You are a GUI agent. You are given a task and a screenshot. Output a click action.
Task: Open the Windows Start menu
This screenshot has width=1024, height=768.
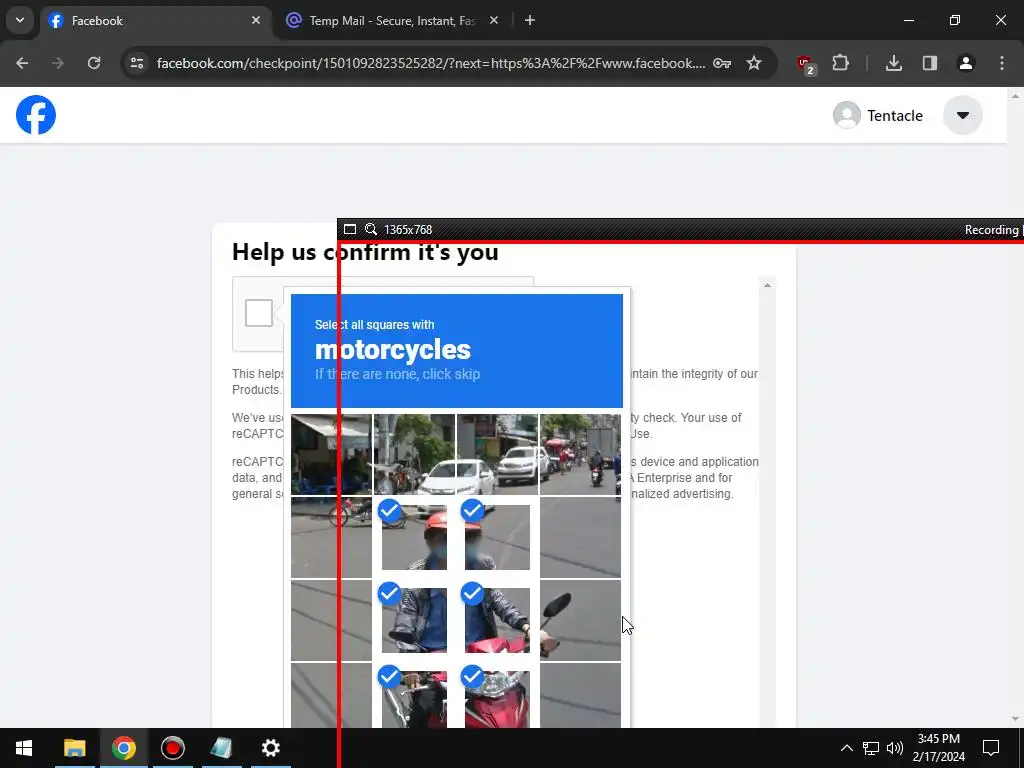click(x=24, y=748)
